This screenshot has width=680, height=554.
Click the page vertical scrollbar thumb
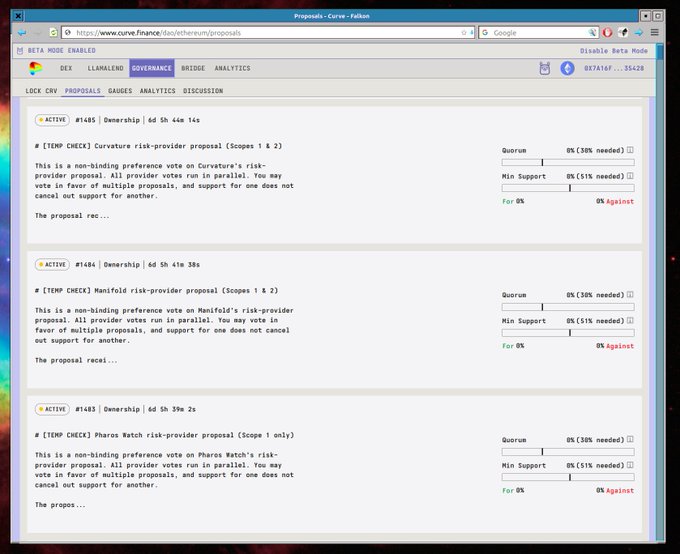[x=660, y=52]
